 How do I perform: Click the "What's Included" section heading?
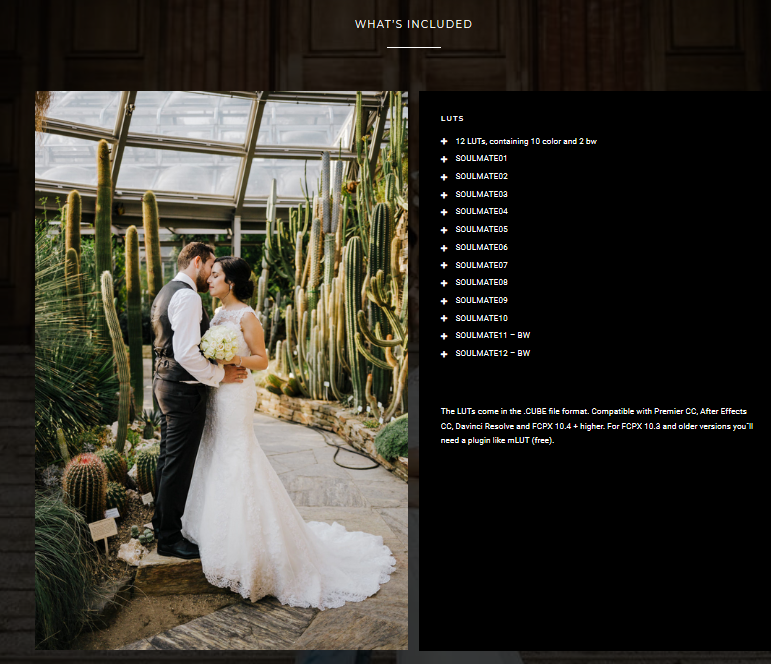pos(413,24)
